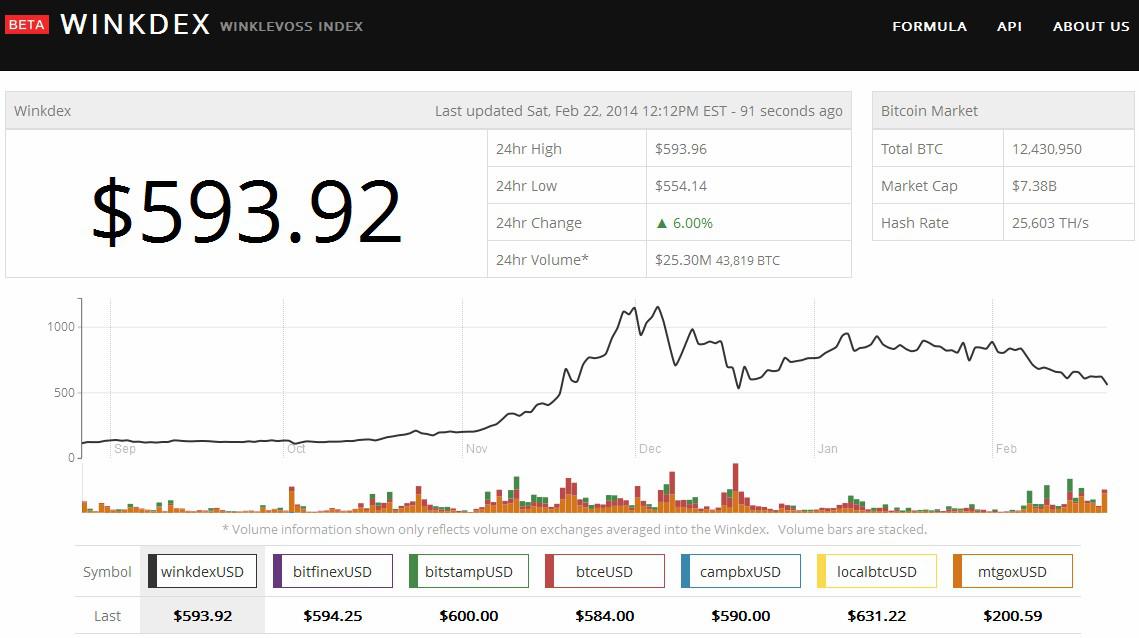Click the 24hr Volume* label

point(542,260)
